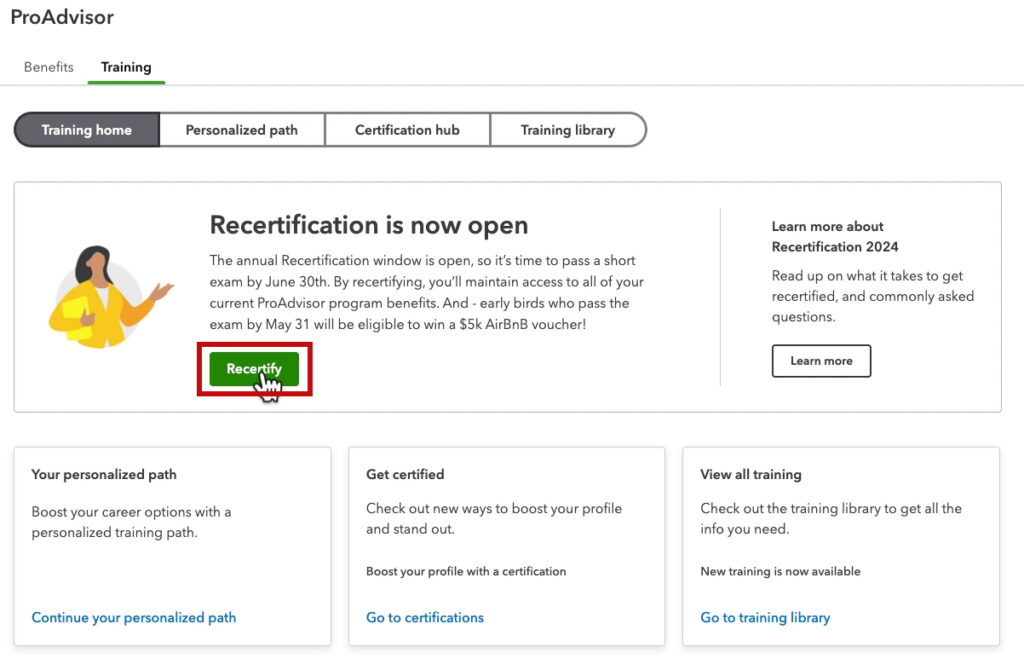The height and width of the screenshot is (670, 1024).
Task: Follow the Go to certifications link
Action: [x=424, y=618]
